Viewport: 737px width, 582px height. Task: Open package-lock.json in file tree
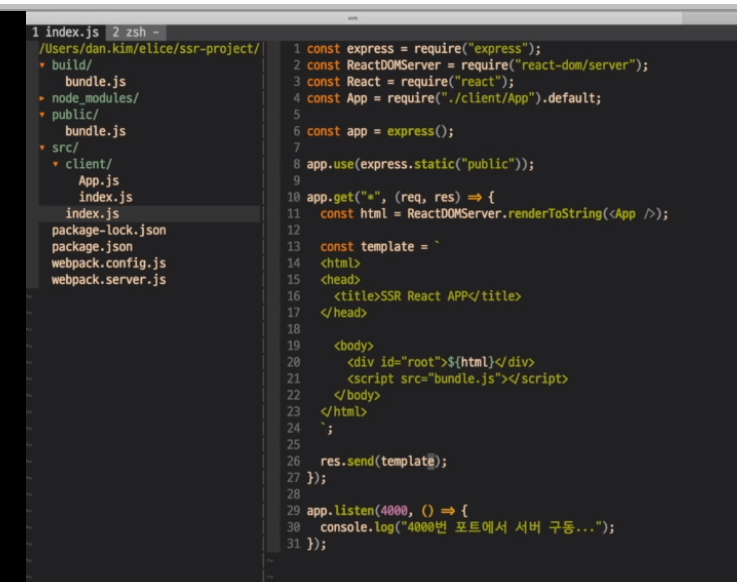tap(109, 230)
